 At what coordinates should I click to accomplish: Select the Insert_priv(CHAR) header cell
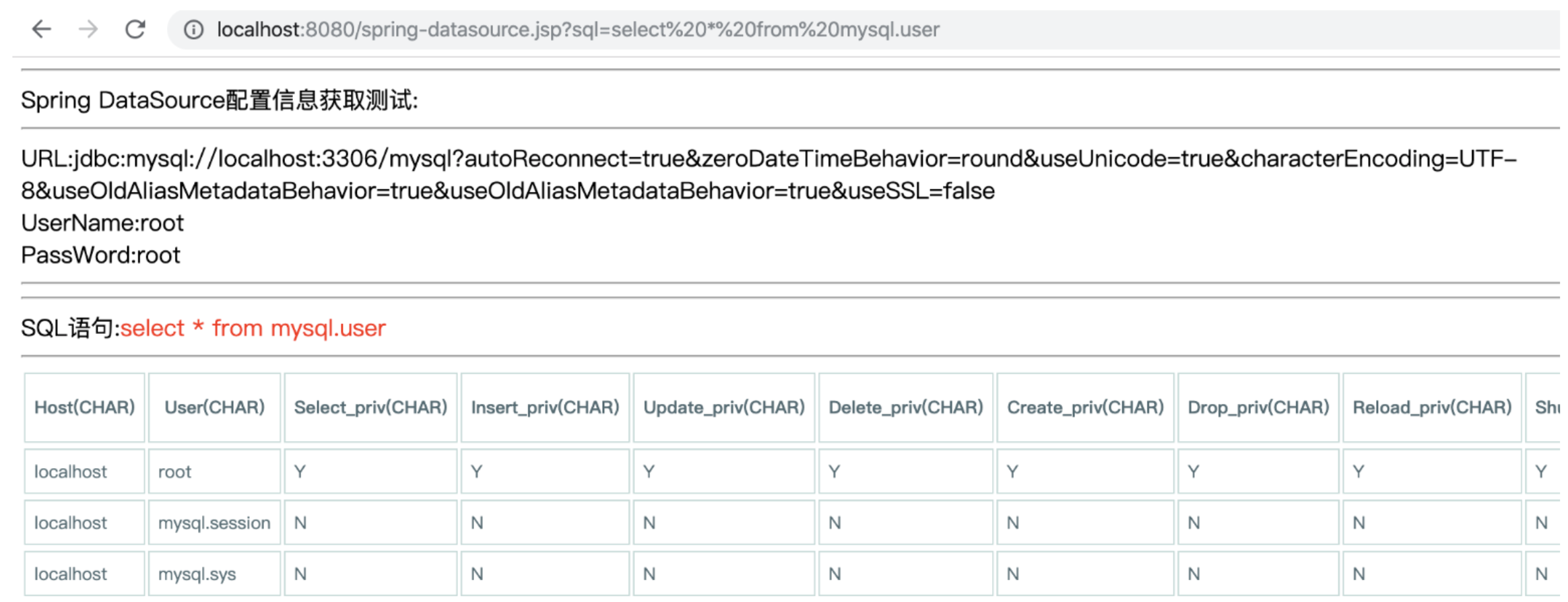coord(545,407)
